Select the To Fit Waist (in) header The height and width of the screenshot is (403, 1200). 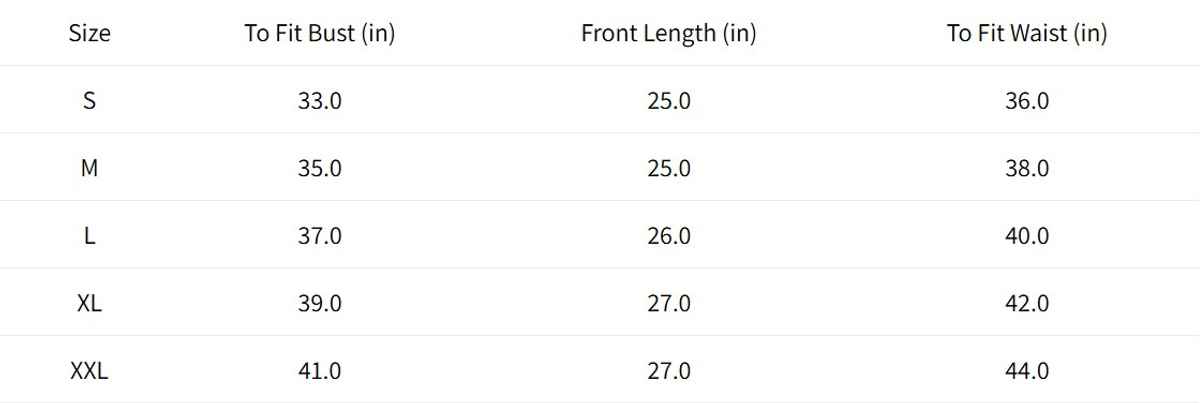point(1027,33)
